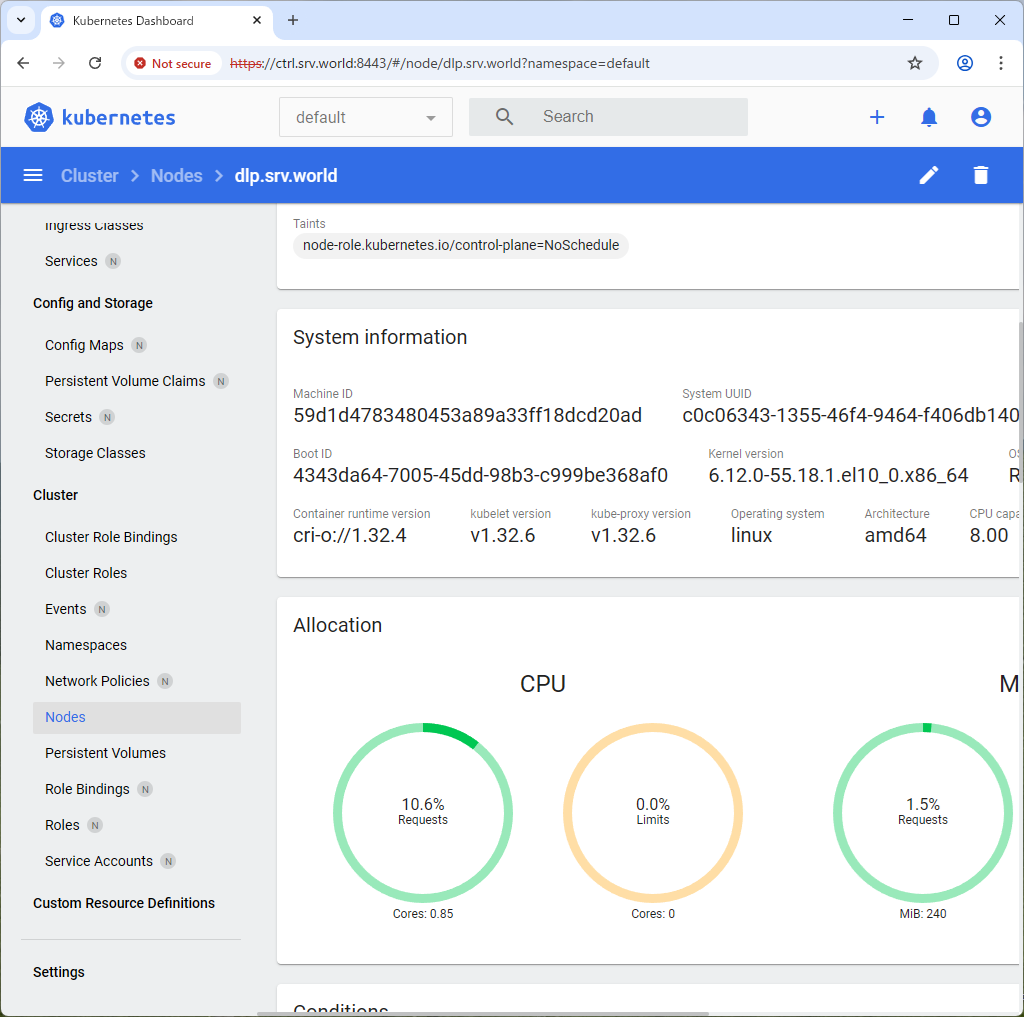Click the N badge next to Events
This screenshot has height=1017, width=1024.
tap(101, 609)
